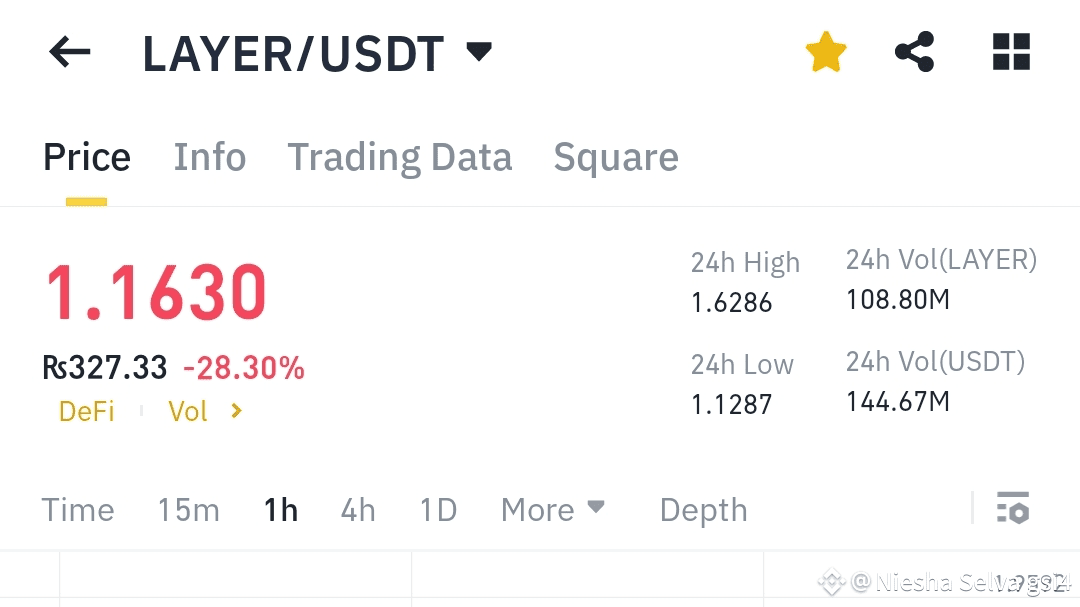Tap the DeFi category tag
Viewport: 1080px width, 607px height.
pyautogui.click(x=87, y=411)
